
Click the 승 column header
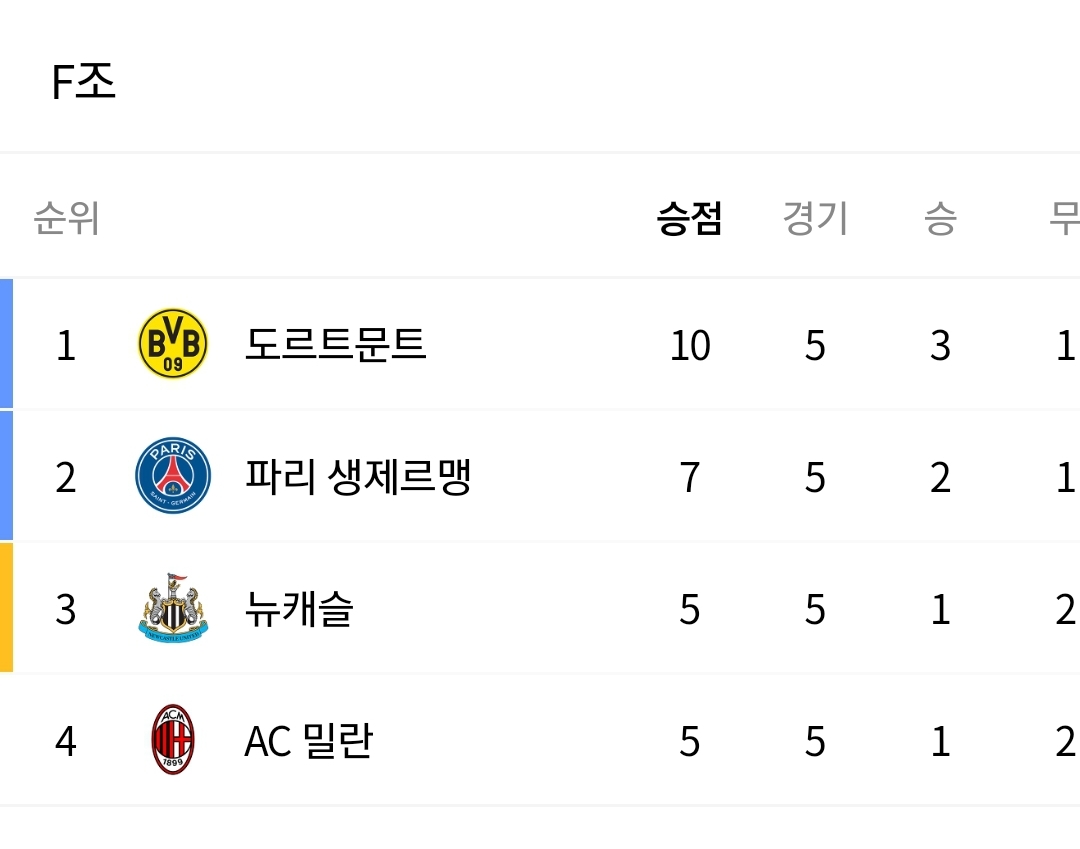click(x=940, y=217)
